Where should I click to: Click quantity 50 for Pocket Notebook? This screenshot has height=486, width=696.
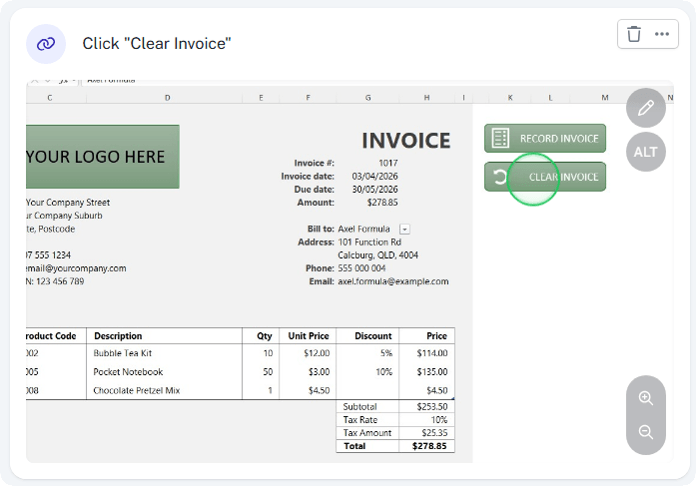click(268, 372)
